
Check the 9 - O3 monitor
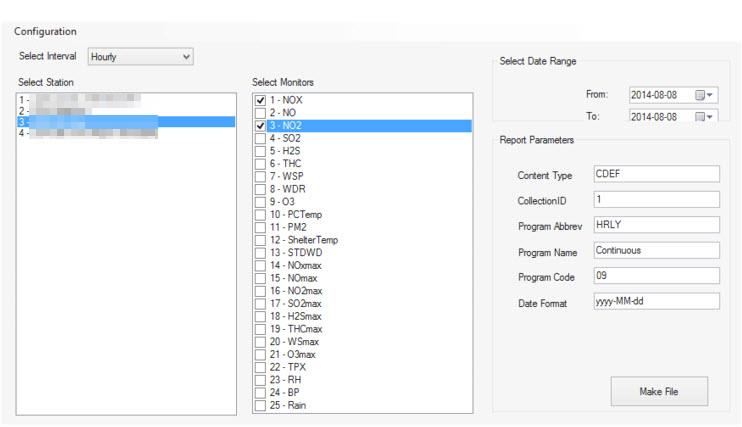pos(261,202)
